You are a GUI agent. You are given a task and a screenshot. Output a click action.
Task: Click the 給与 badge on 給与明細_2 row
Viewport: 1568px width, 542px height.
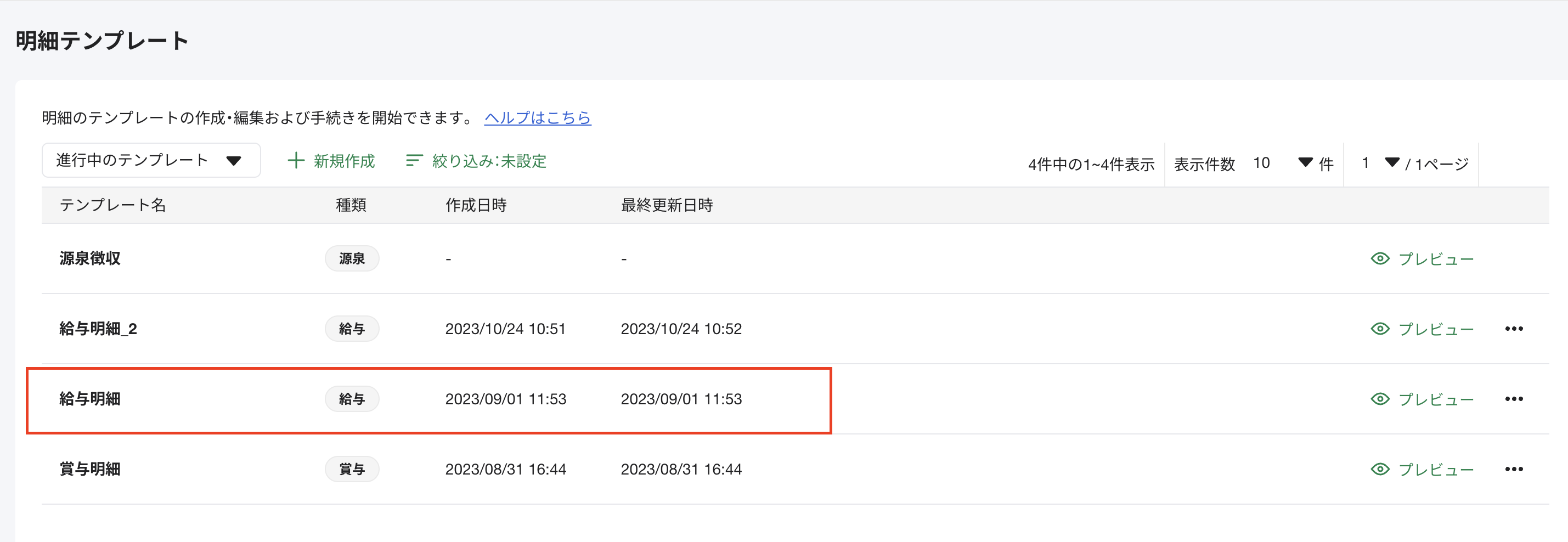tap(352, 328)
